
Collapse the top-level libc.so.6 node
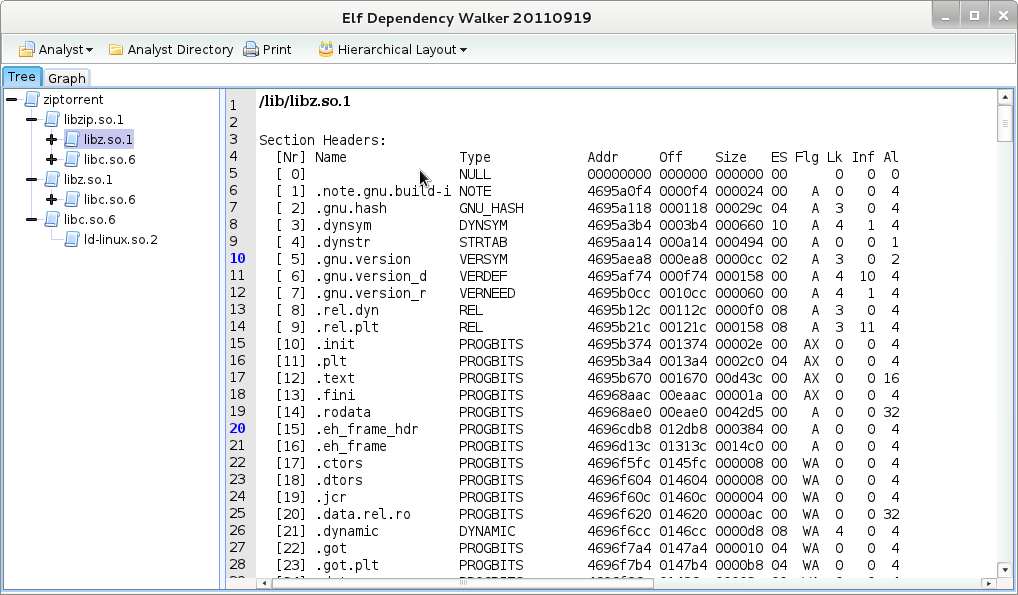(x=32, y=220)
